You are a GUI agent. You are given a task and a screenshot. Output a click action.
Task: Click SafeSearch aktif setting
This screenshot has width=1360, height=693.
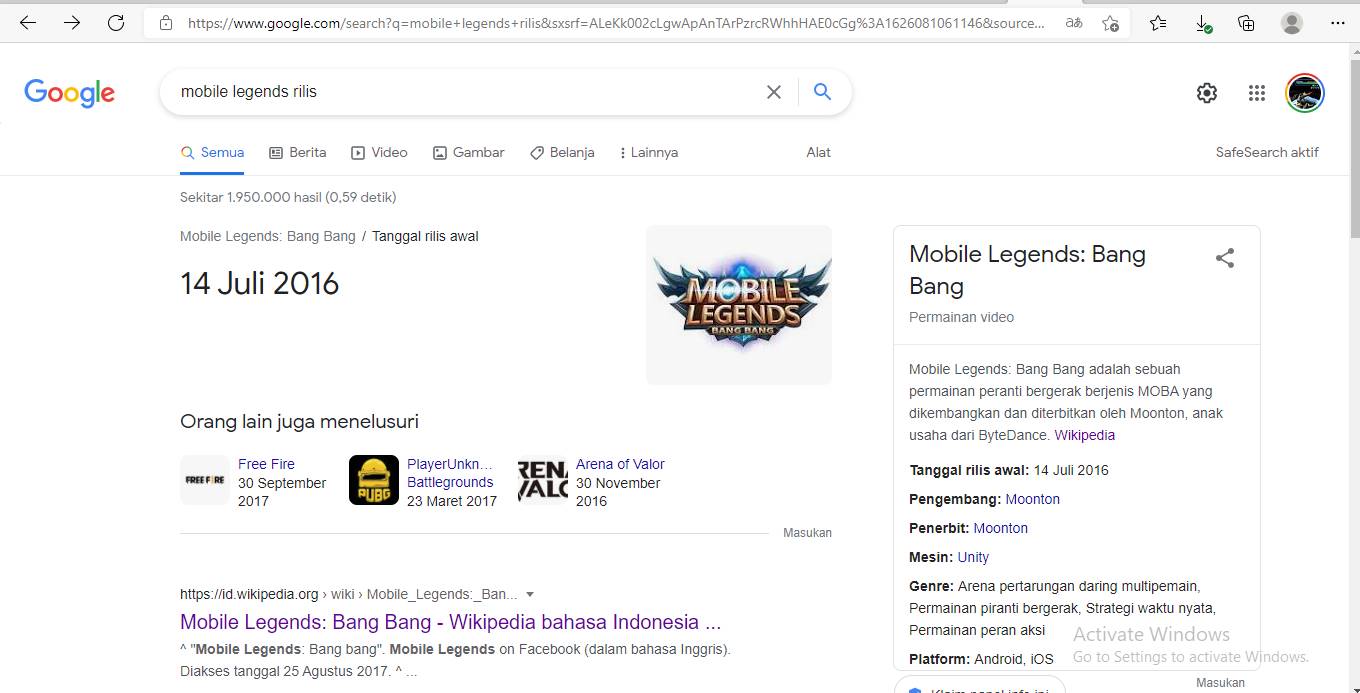tap(1267, 153)
